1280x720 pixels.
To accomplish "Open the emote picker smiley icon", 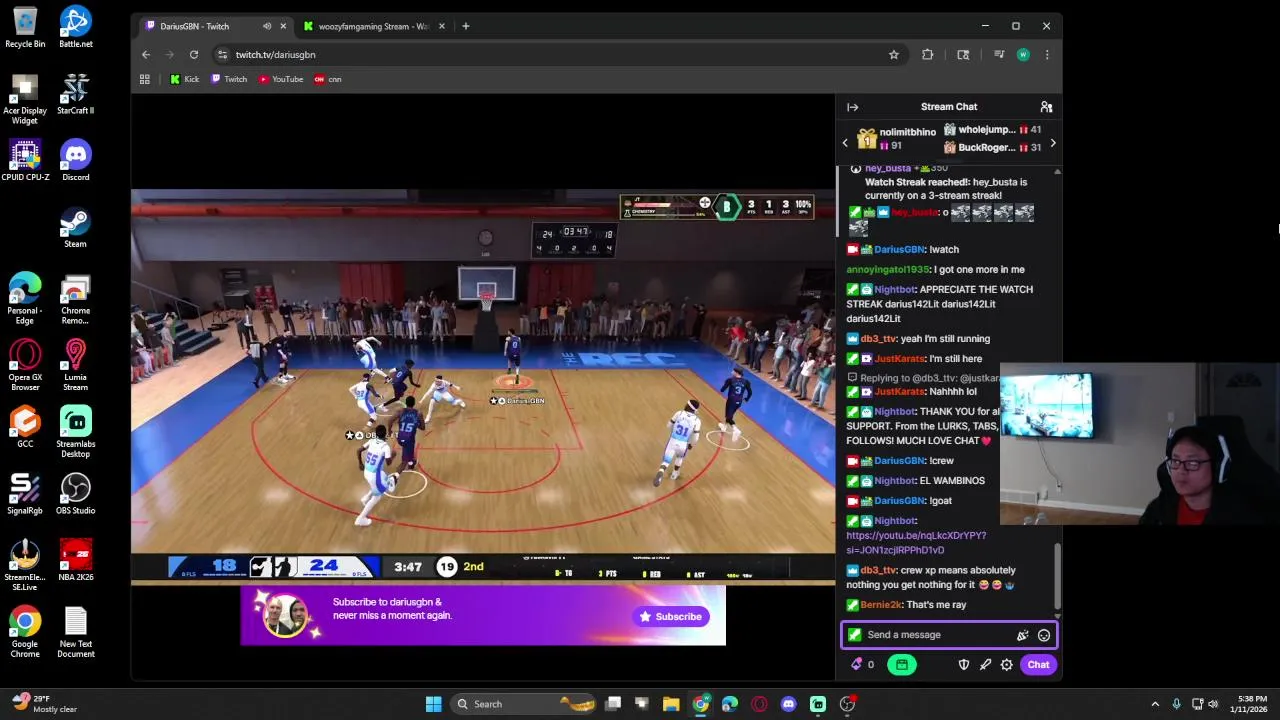I will pos(1043,635).
